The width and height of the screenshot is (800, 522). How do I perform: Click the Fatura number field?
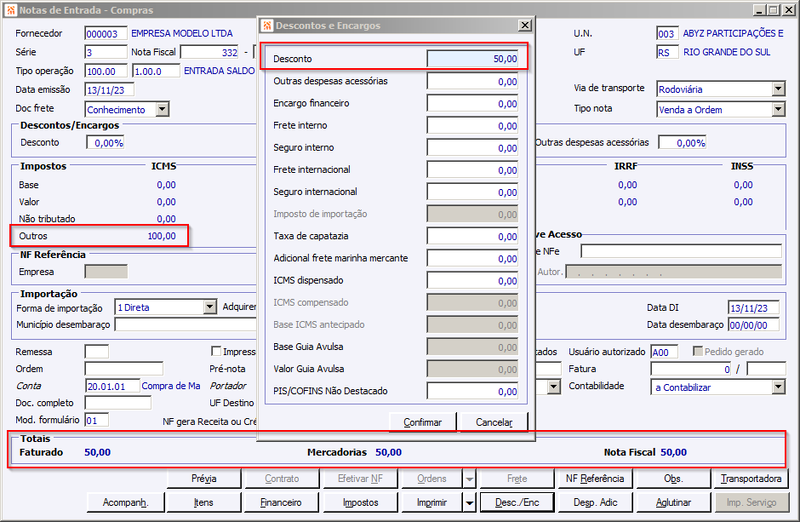pyautogui.click(x=691, y=369)
